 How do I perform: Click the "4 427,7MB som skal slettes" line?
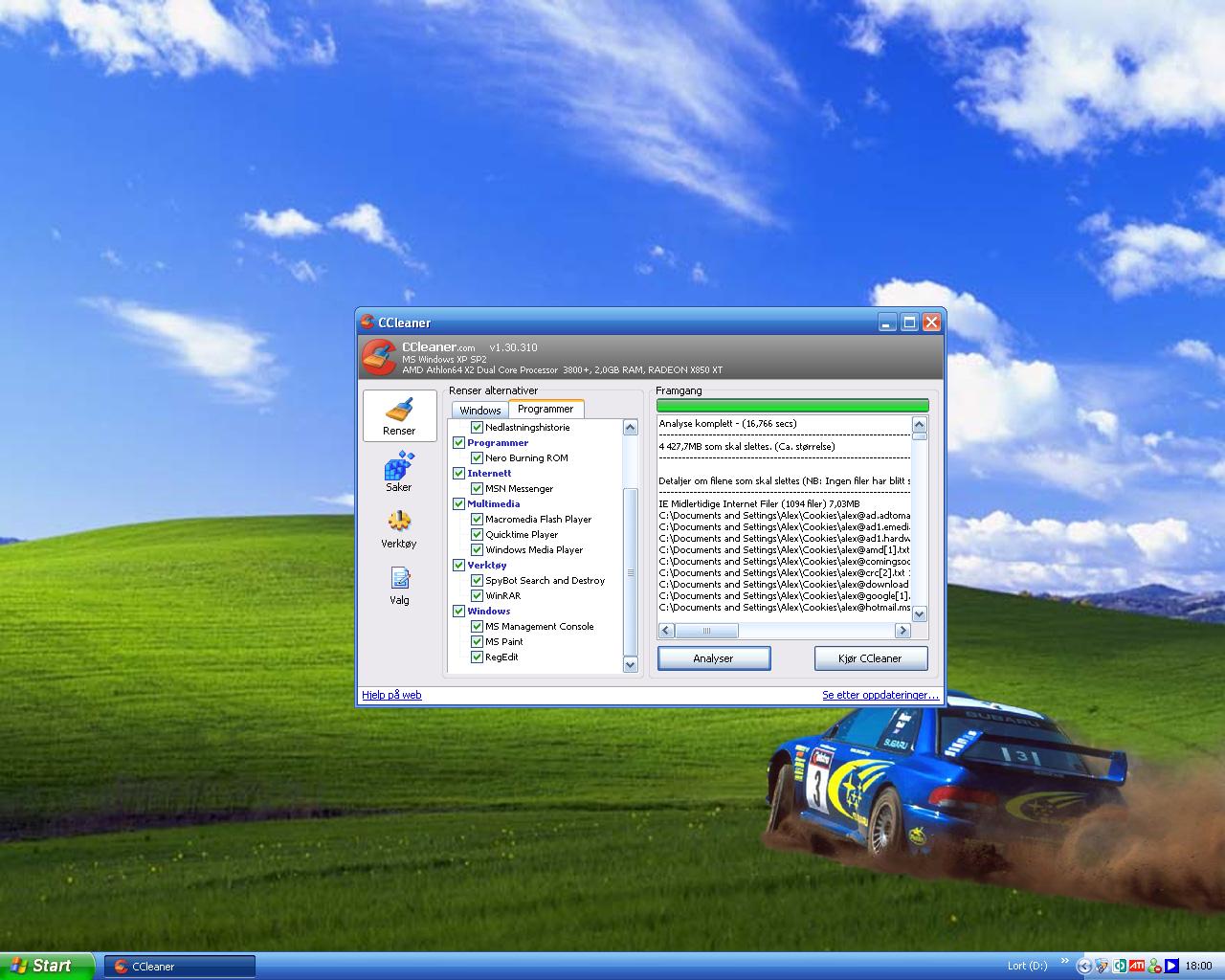pos(746,446)
